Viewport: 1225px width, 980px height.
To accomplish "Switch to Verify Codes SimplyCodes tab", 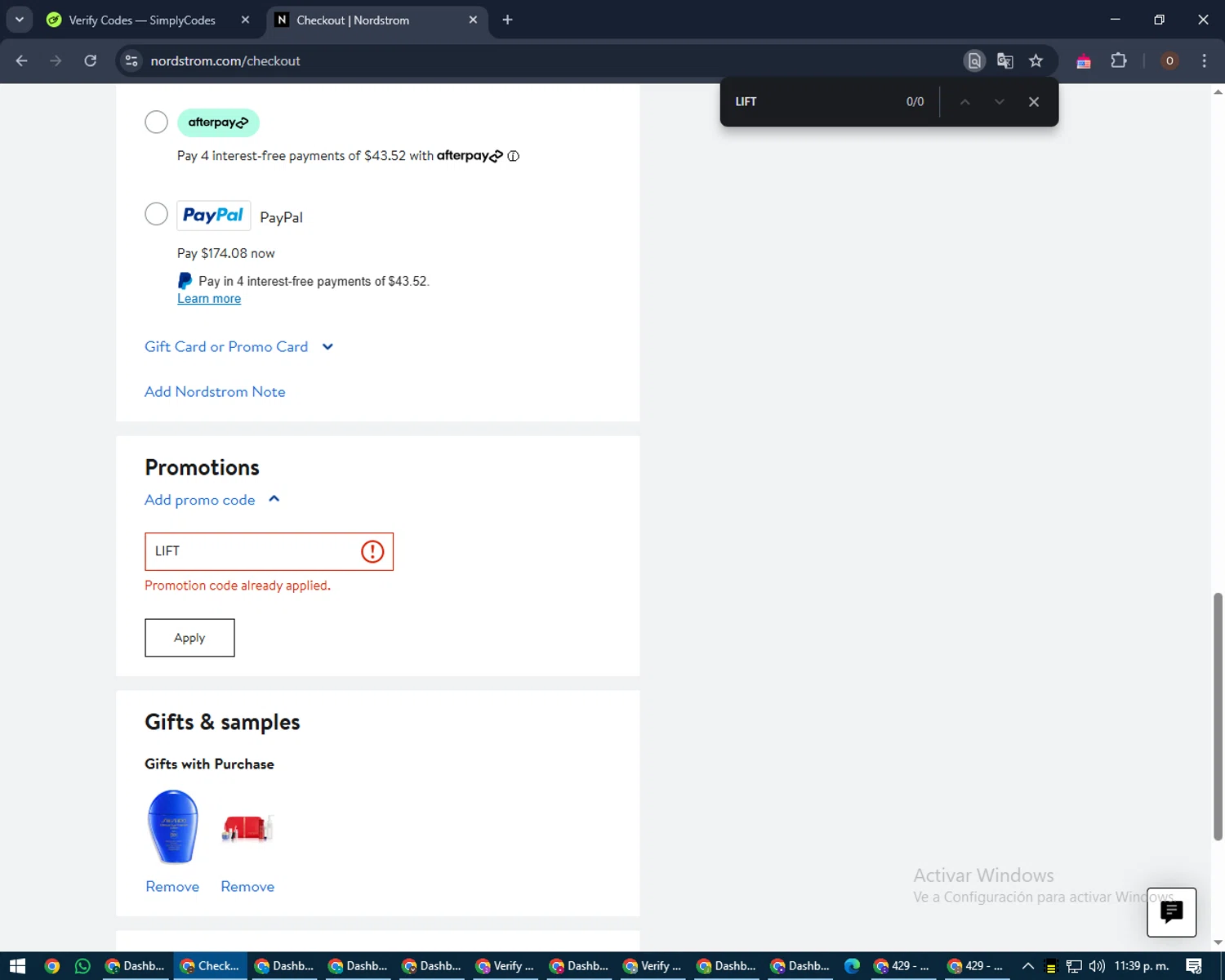I will [x=143, y=20].
